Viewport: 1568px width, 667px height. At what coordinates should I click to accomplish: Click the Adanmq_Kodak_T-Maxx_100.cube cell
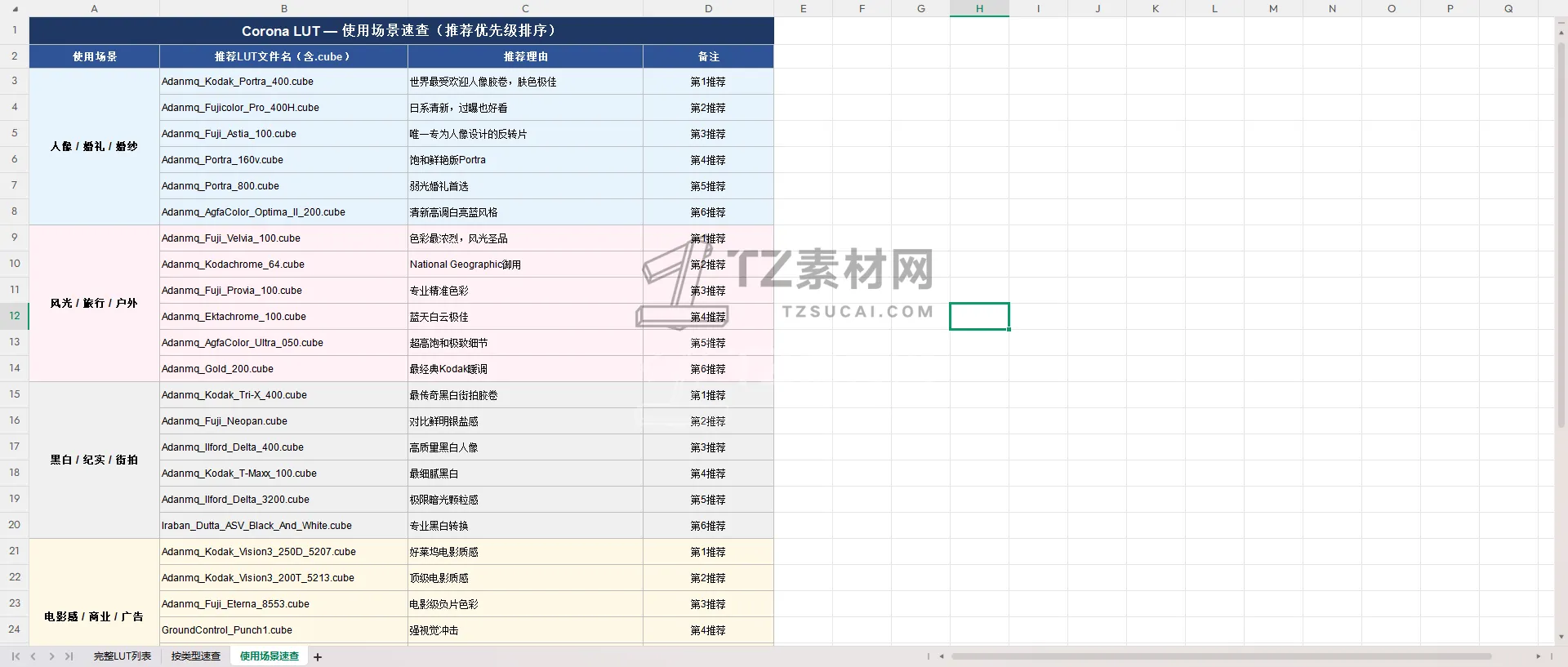[x=284, y=474]
